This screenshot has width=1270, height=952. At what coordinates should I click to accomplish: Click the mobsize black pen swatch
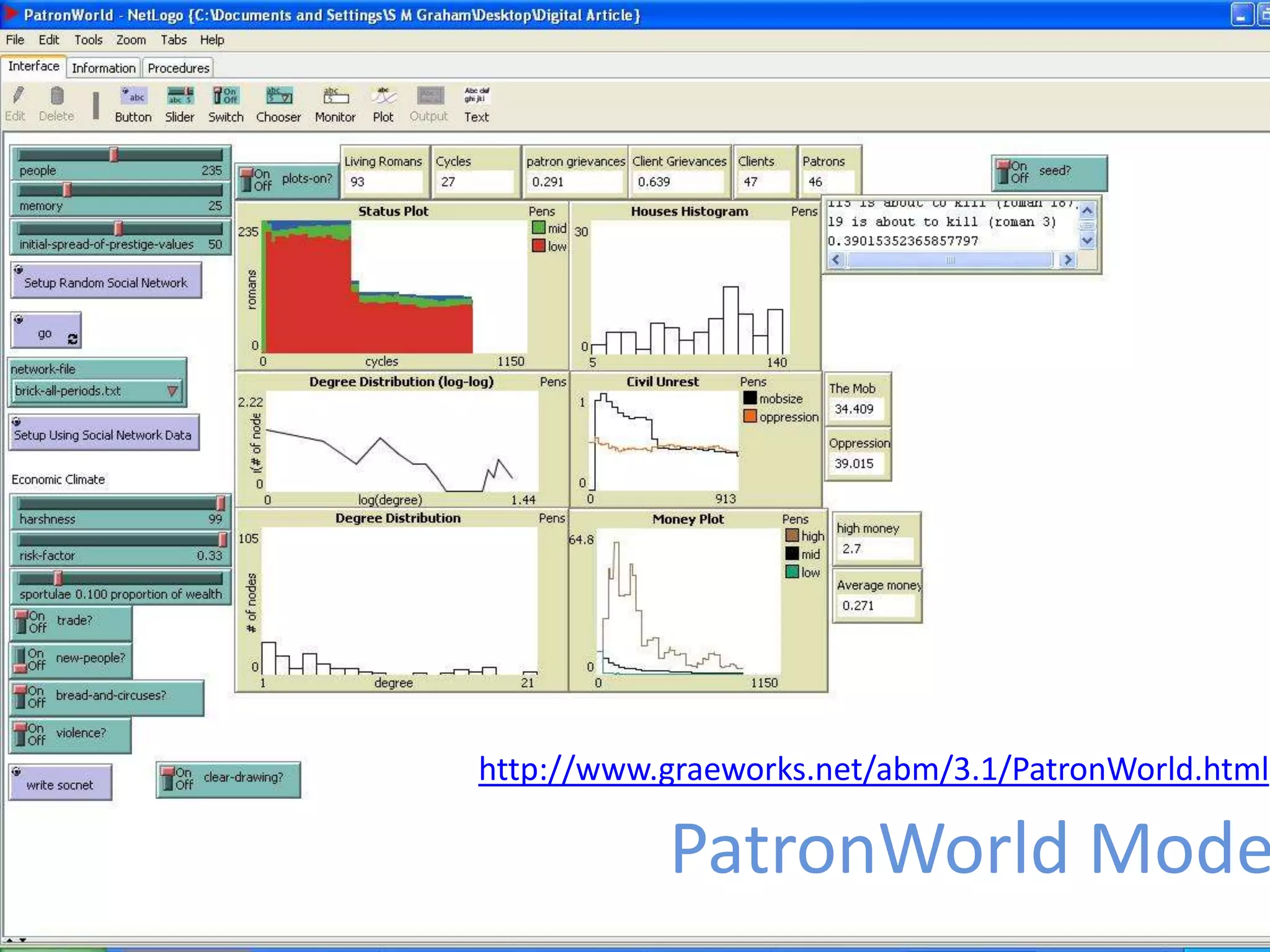pos(750,398)
